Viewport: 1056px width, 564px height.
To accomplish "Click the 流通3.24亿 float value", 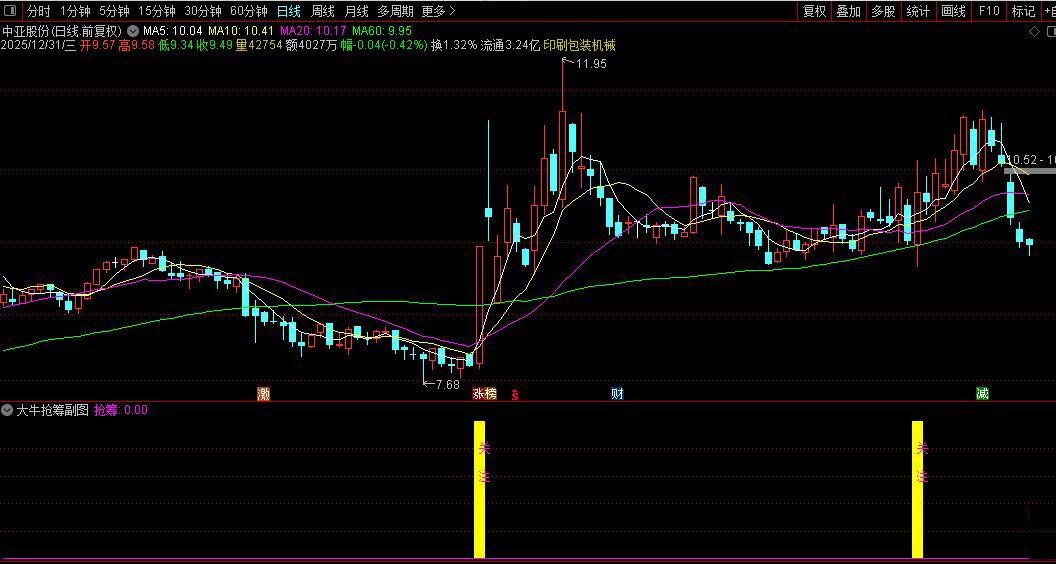I will point(510,45).
